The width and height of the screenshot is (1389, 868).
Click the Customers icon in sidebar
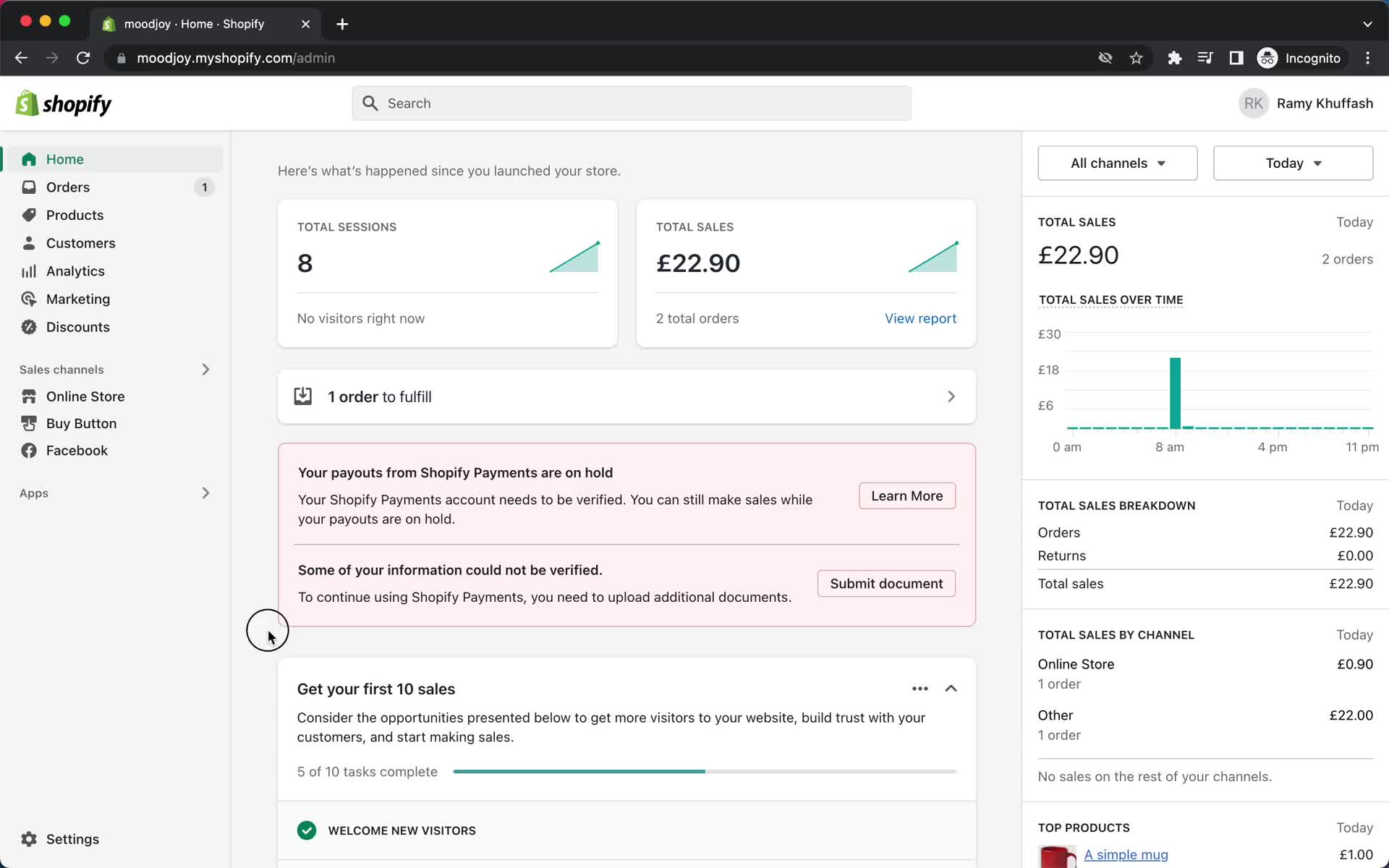(x=28, y=242)
